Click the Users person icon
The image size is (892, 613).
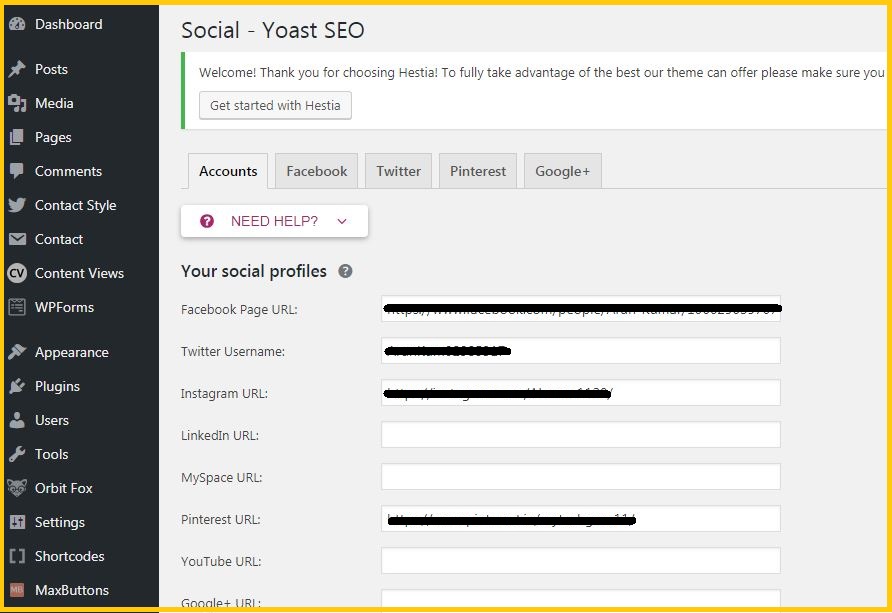click(x=17, y=420)
